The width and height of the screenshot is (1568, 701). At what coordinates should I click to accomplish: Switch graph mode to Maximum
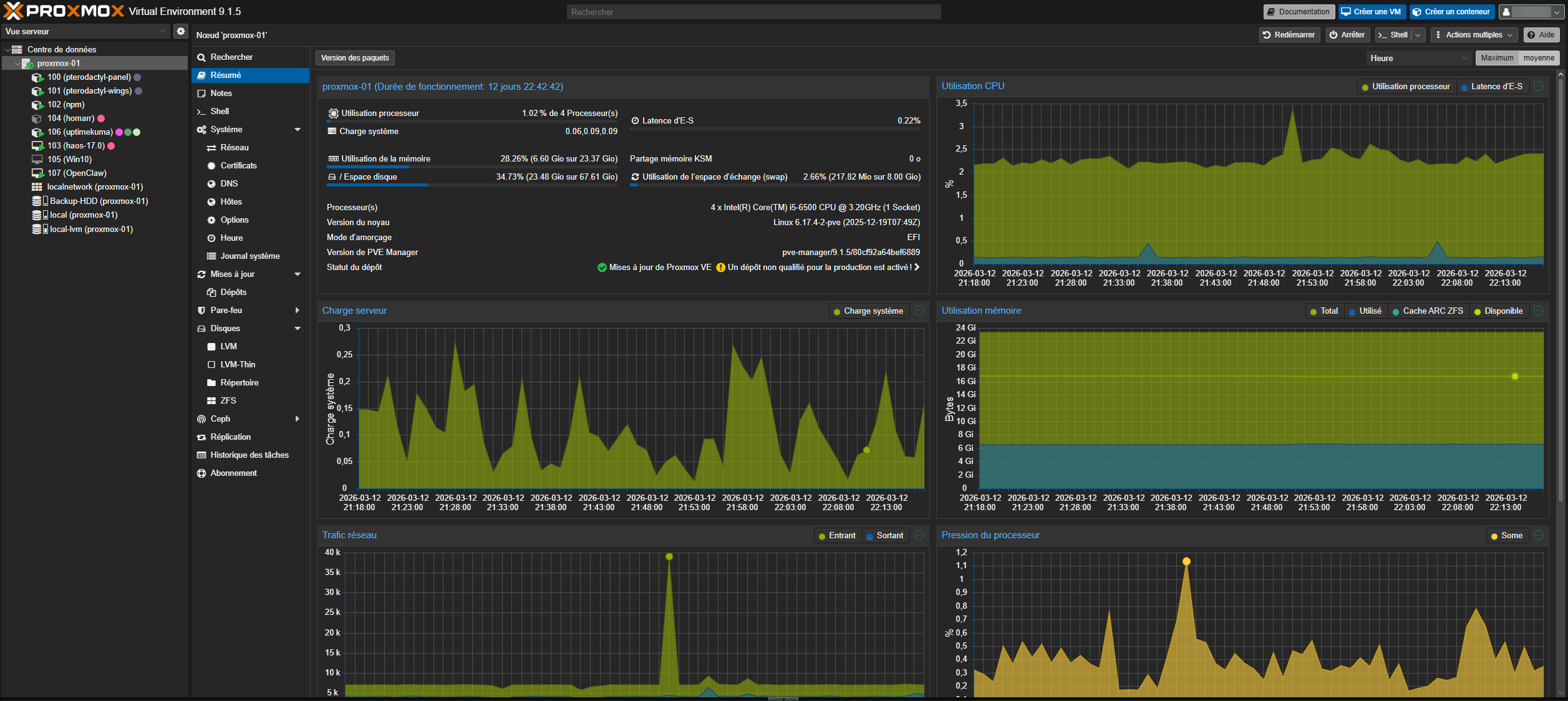coord(1496,58)
